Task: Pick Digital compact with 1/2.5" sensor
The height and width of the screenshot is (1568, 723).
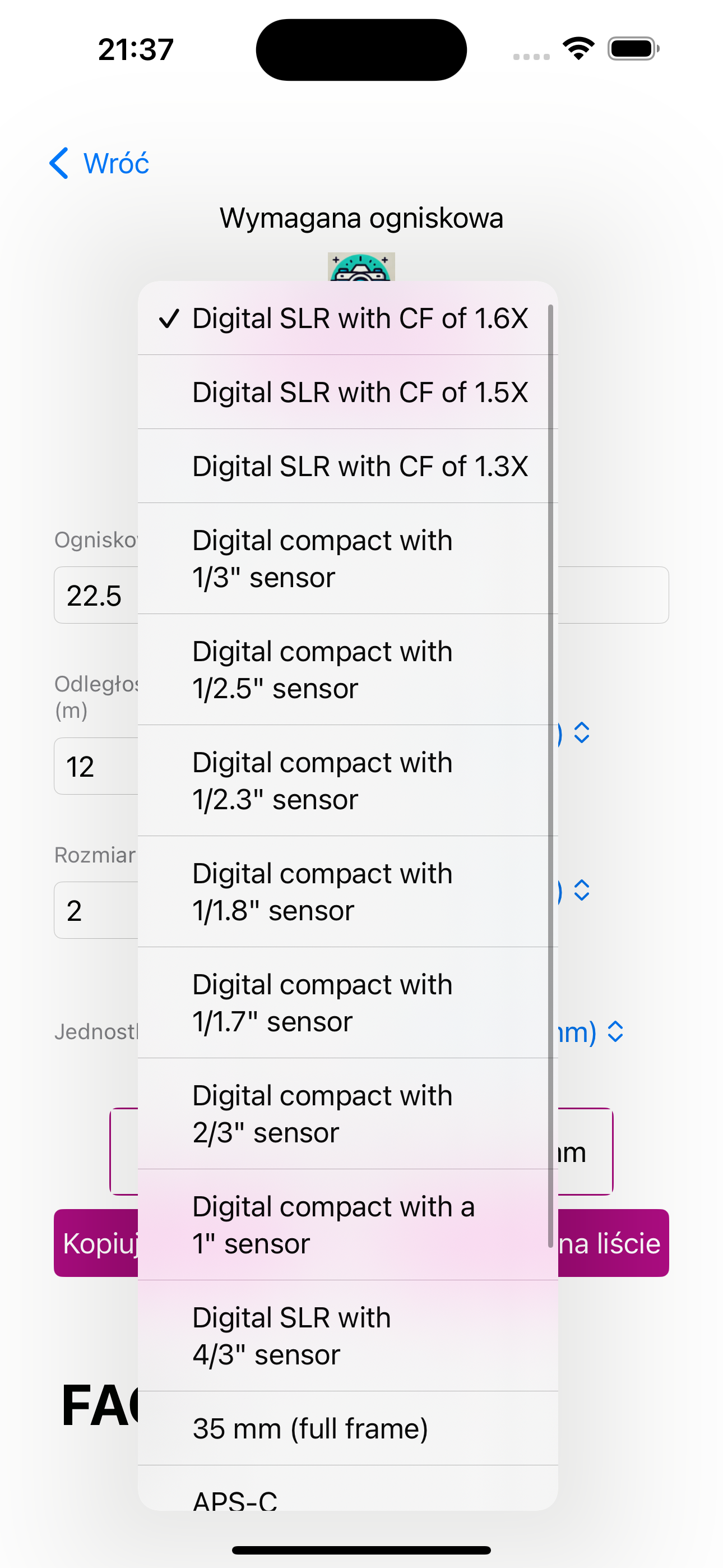Action: click(x=347, y=670)
